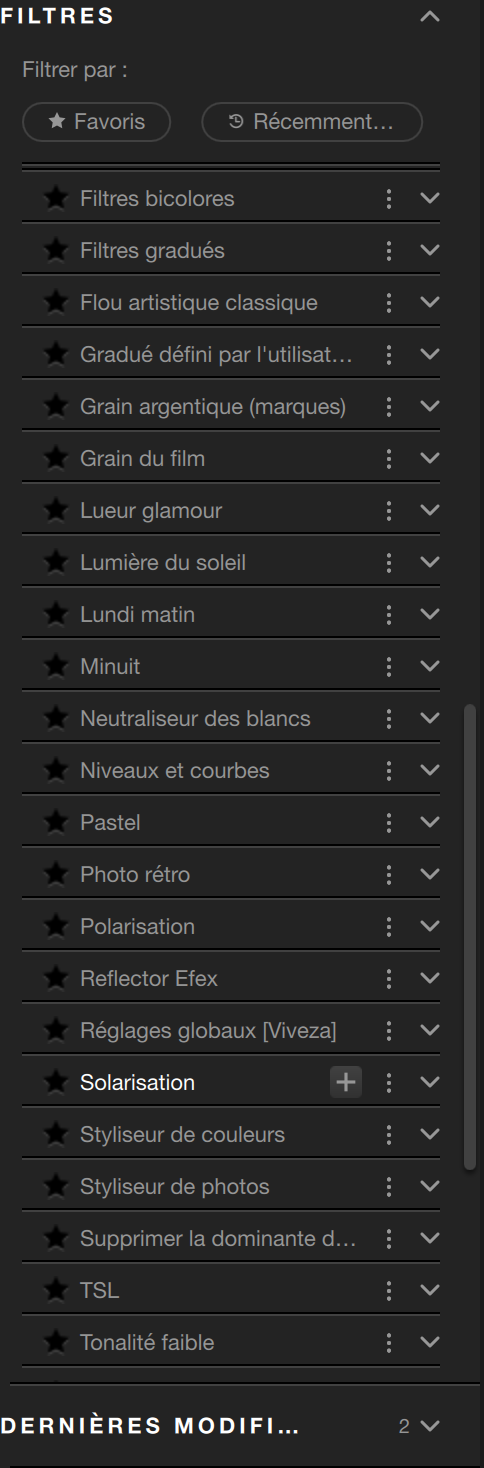Viewport: 484px width, 1468px height.
Task: Collapse the FILTRES panel header chevron
Action: (x=430, y=17)
